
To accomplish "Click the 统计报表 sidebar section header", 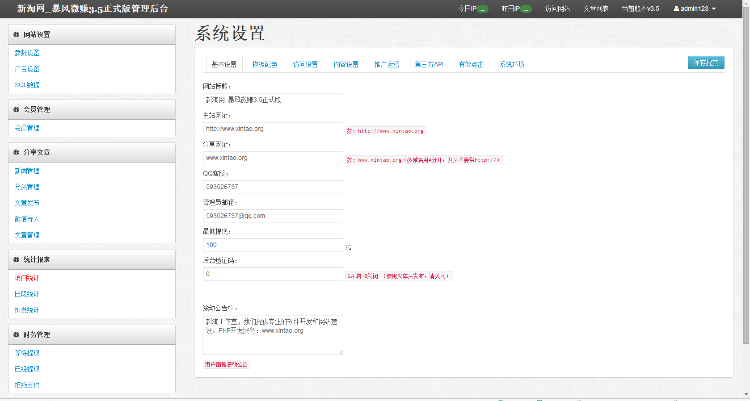I will (92, 259).
